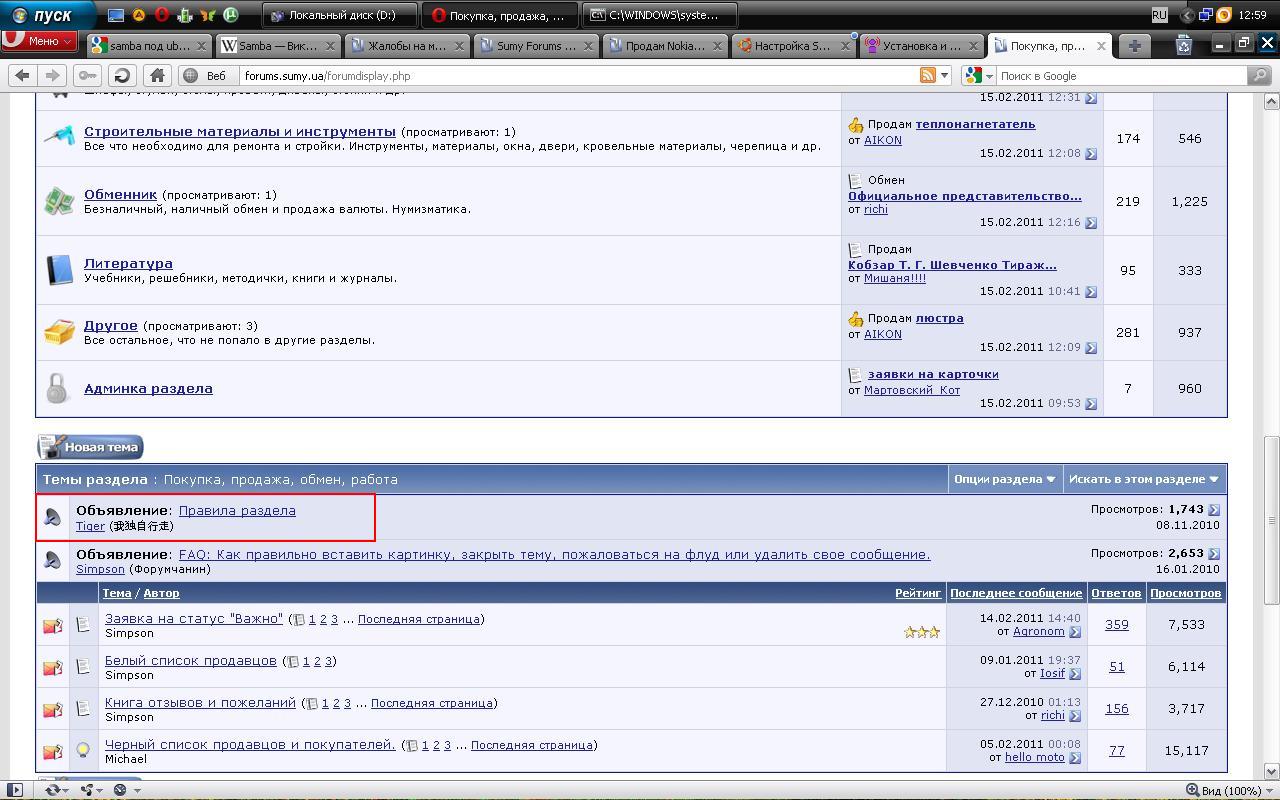The height and width of the screenshot is (800, 1280).
Task: Click the browser reload button
Action: pyautogui.click(x=122, y=75)
